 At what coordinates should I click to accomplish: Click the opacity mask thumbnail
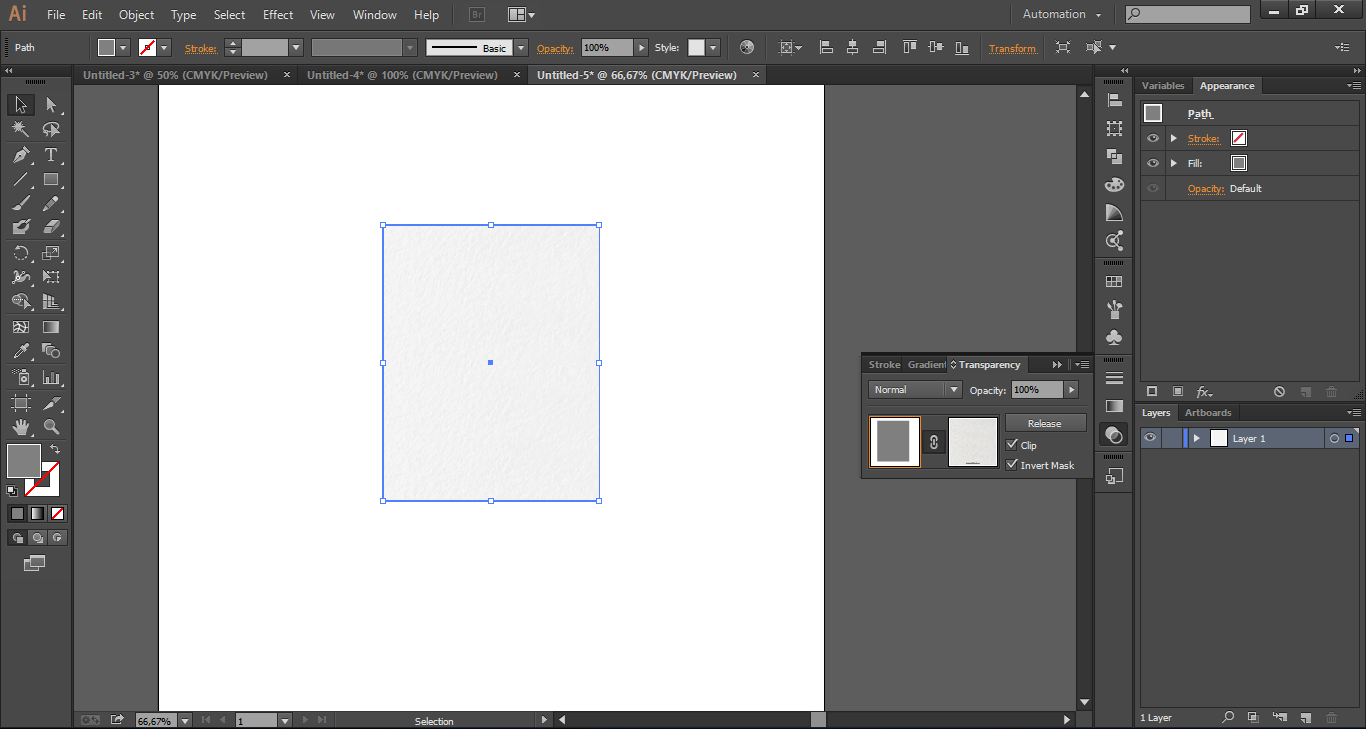tap(973, 442)
